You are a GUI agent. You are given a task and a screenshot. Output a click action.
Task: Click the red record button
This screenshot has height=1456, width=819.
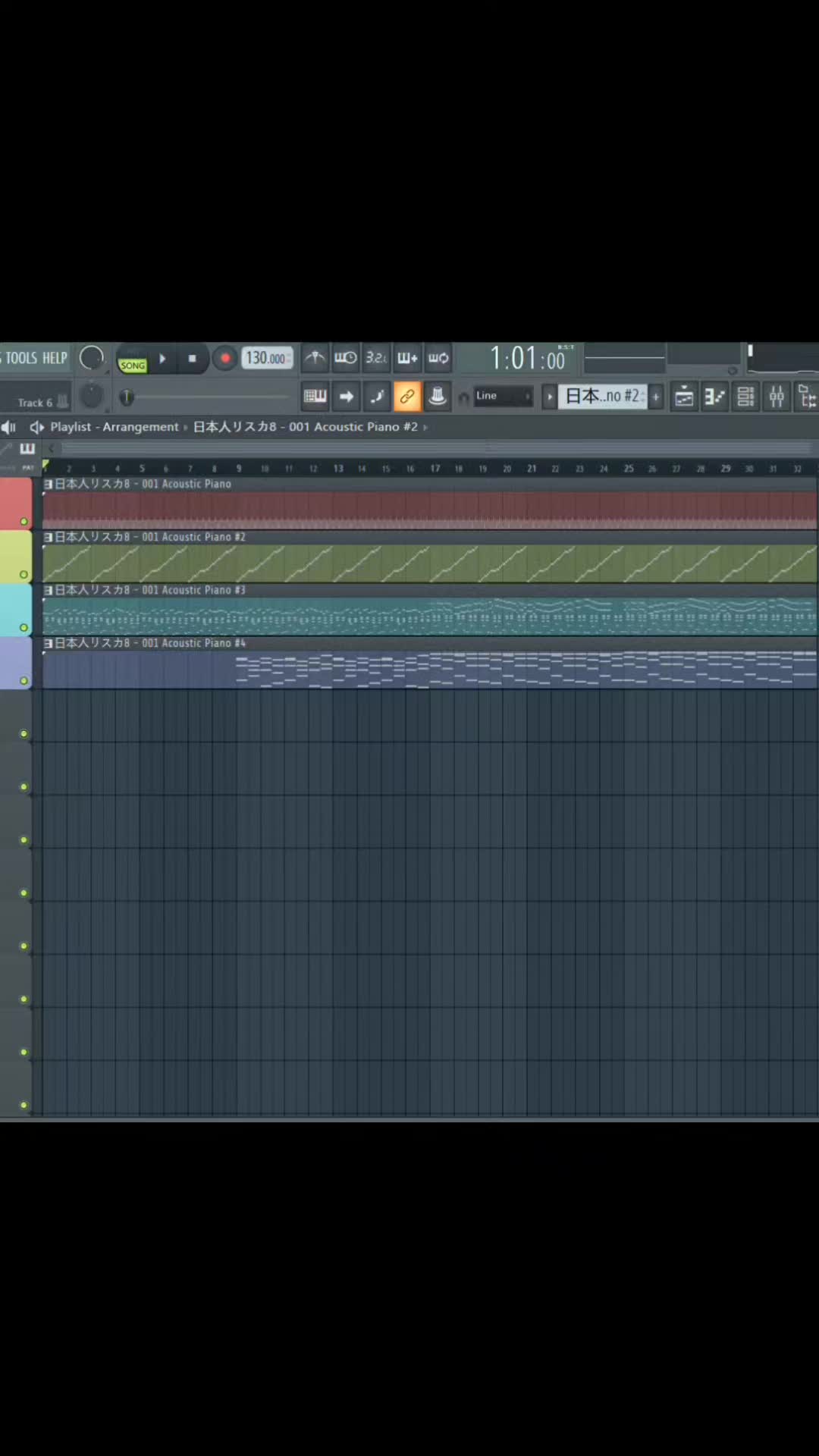pos(225,358)
